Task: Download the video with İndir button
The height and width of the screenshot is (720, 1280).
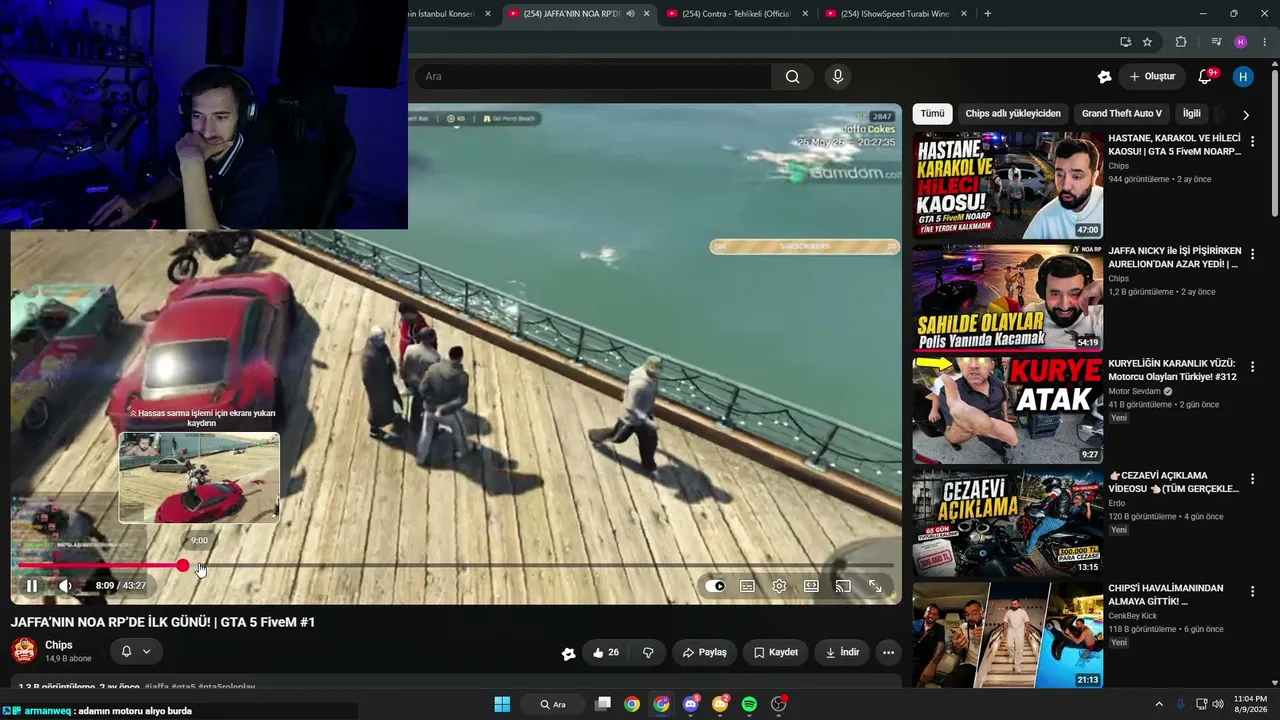Action: (842, 652)
